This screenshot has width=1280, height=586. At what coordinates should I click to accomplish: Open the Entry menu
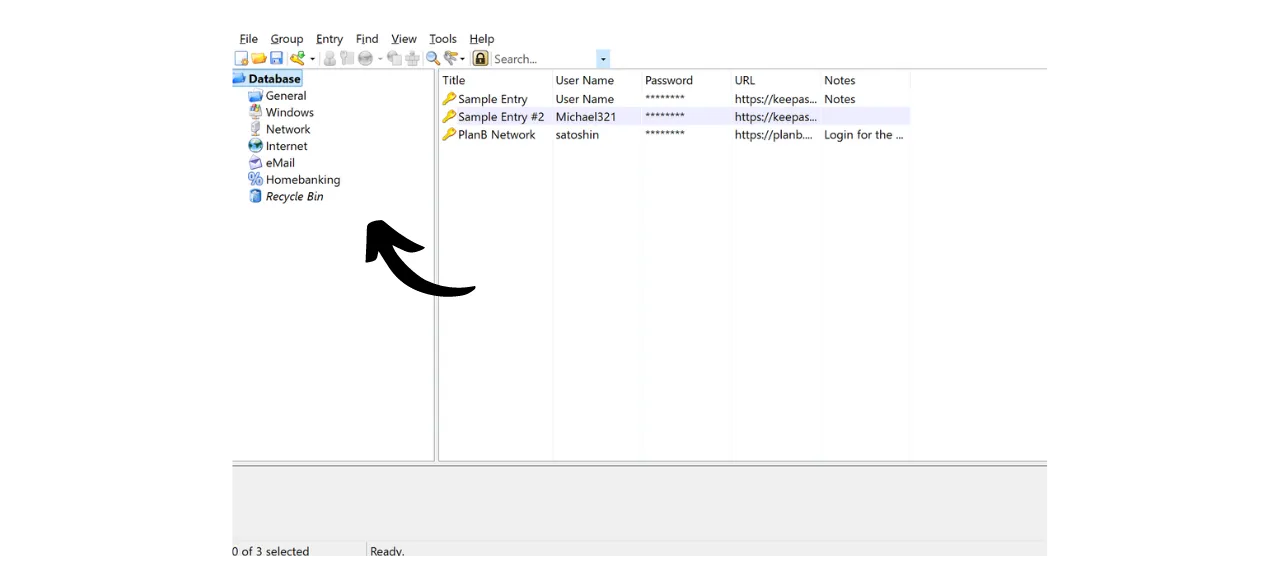coord(329,38)
